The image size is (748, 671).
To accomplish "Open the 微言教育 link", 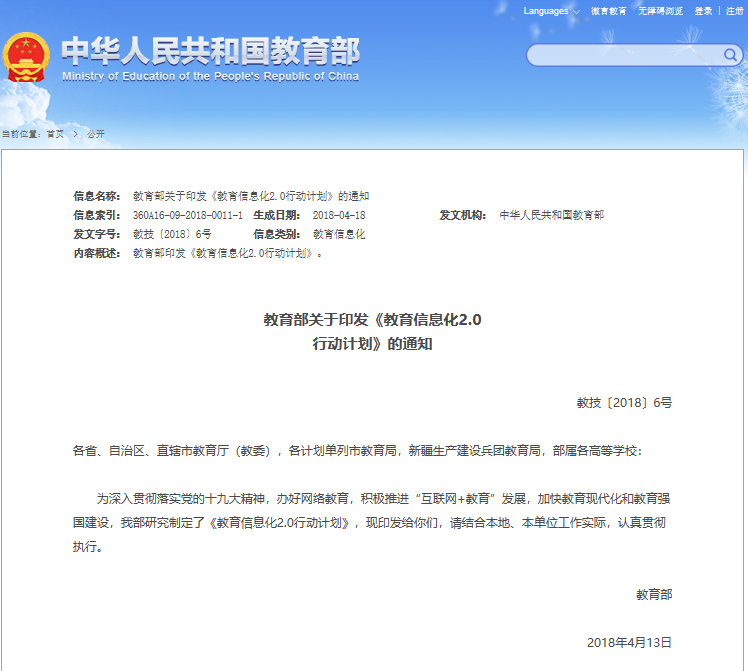I will pos(608,11).
